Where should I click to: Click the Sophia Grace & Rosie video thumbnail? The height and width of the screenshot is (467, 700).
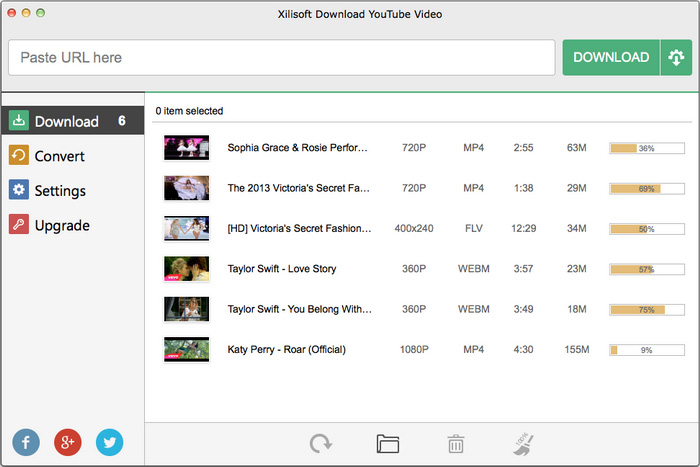186,148
